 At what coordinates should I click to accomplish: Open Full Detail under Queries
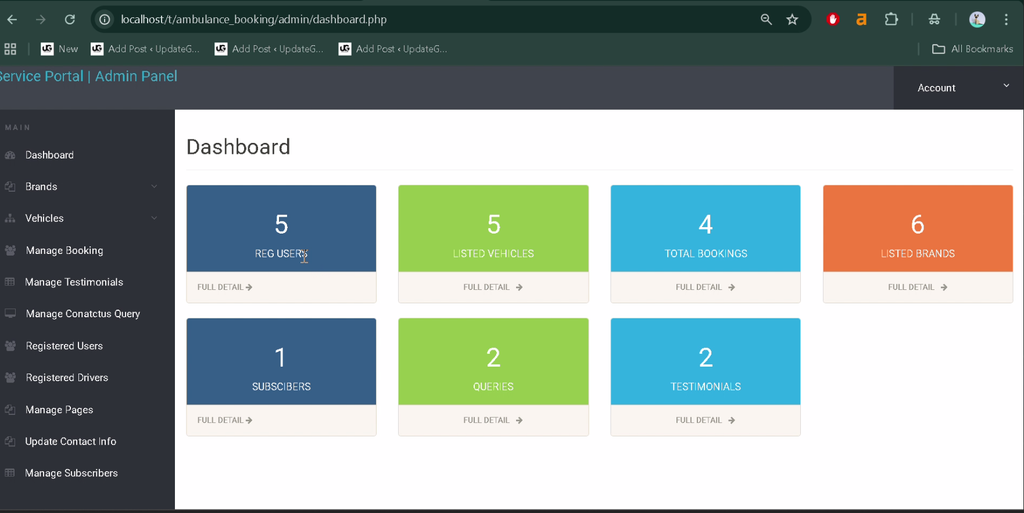(493, 420)
